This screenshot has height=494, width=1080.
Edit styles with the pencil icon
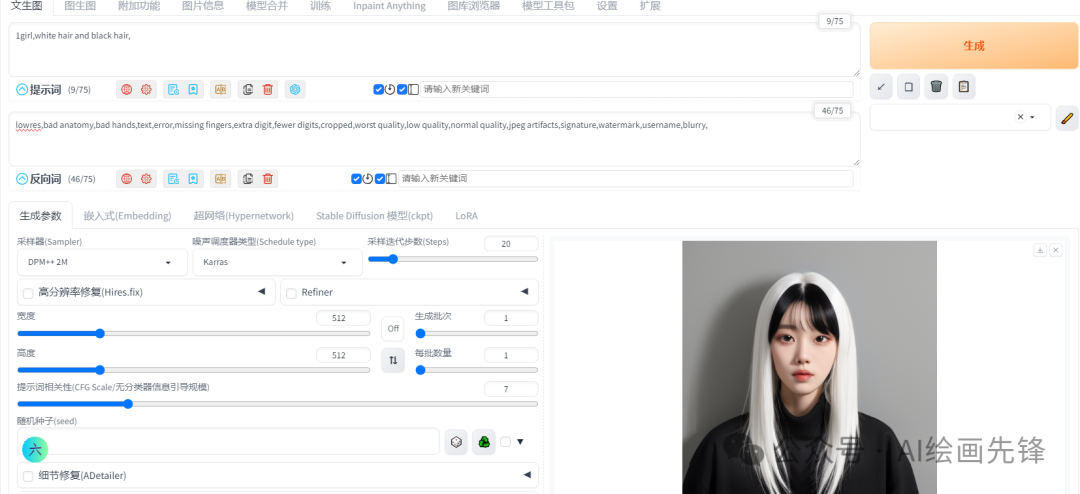pos(1067,118)
